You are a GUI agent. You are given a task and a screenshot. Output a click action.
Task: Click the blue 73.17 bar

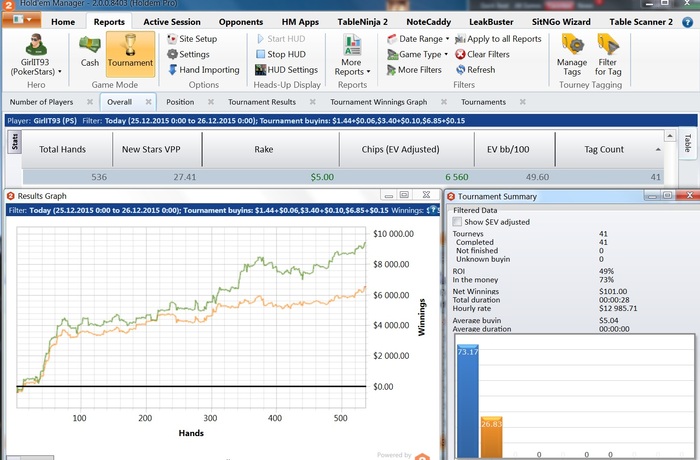(x=467, y=401)
